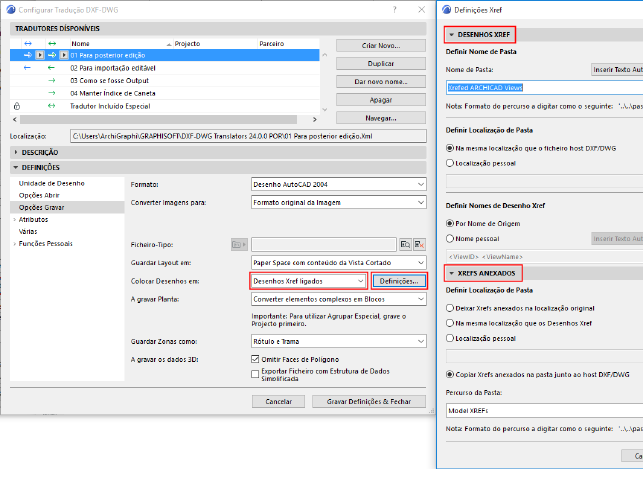Click Cancelar button
The width and height of the screenshot is (643, 487).
(278, 401)
